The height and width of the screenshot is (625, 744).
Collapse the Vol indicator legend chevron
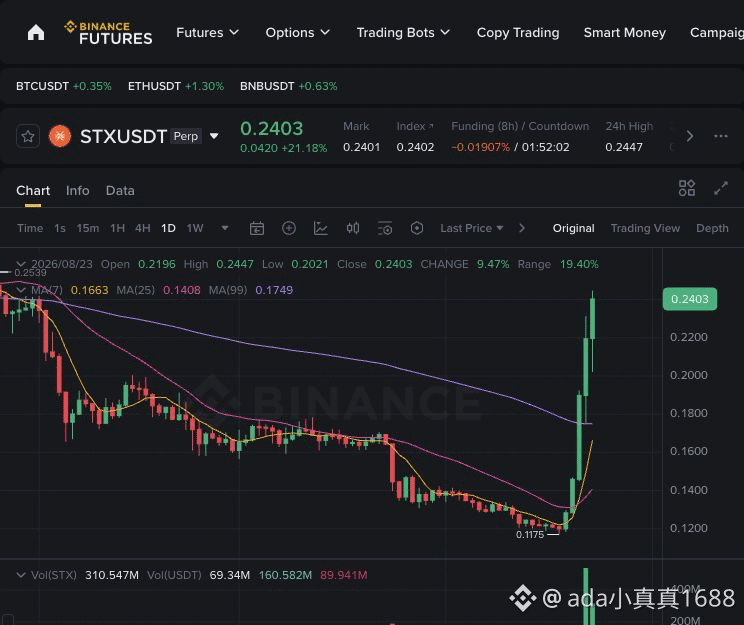(x=21, y=575)
